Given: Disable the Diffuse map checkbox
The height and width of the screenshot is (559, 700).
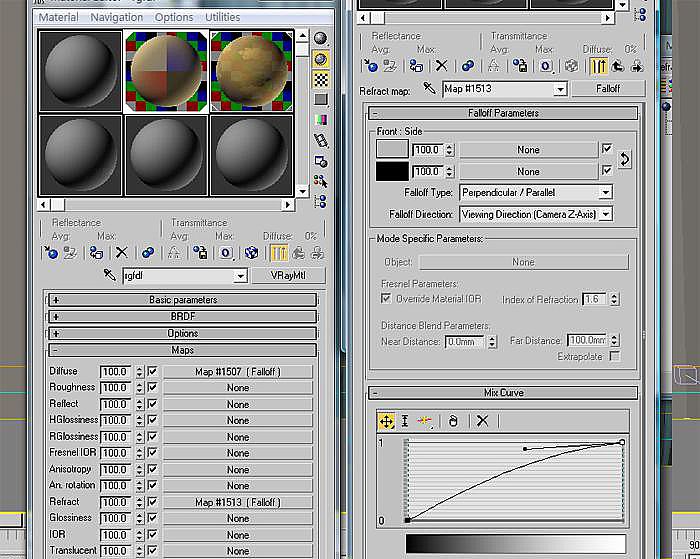Looking at the screenshot, I should pos(153,371).
